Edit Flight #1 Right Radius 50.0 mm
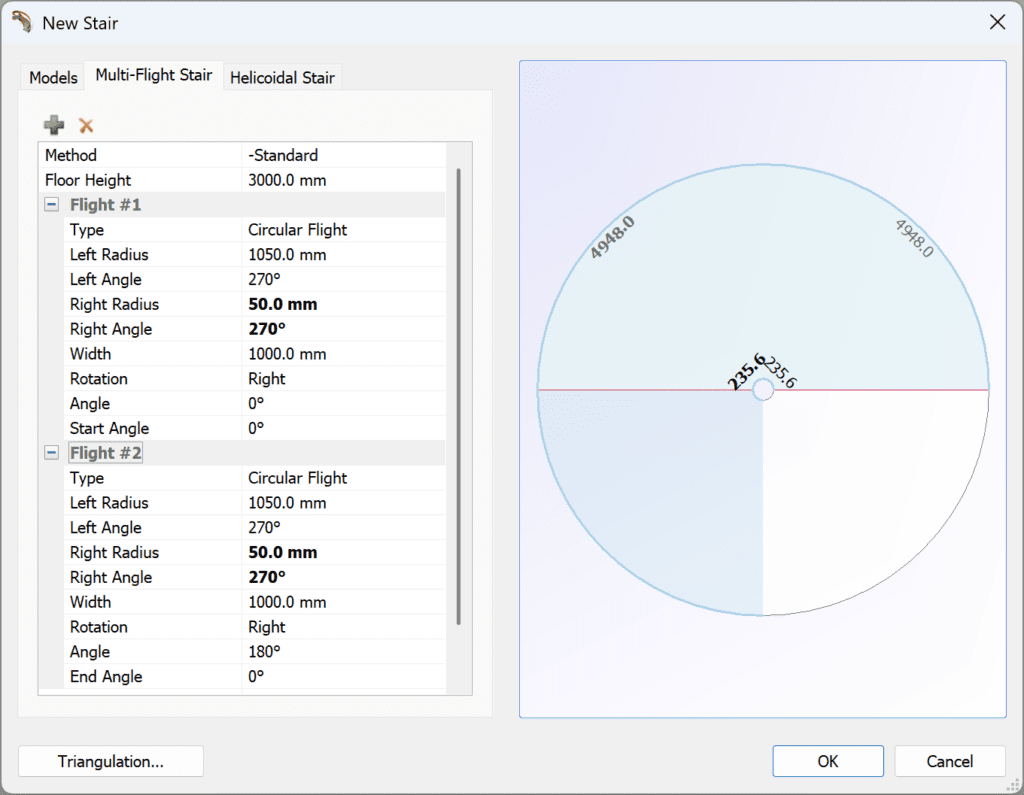The image size is (1024, 795). (344, 304)
